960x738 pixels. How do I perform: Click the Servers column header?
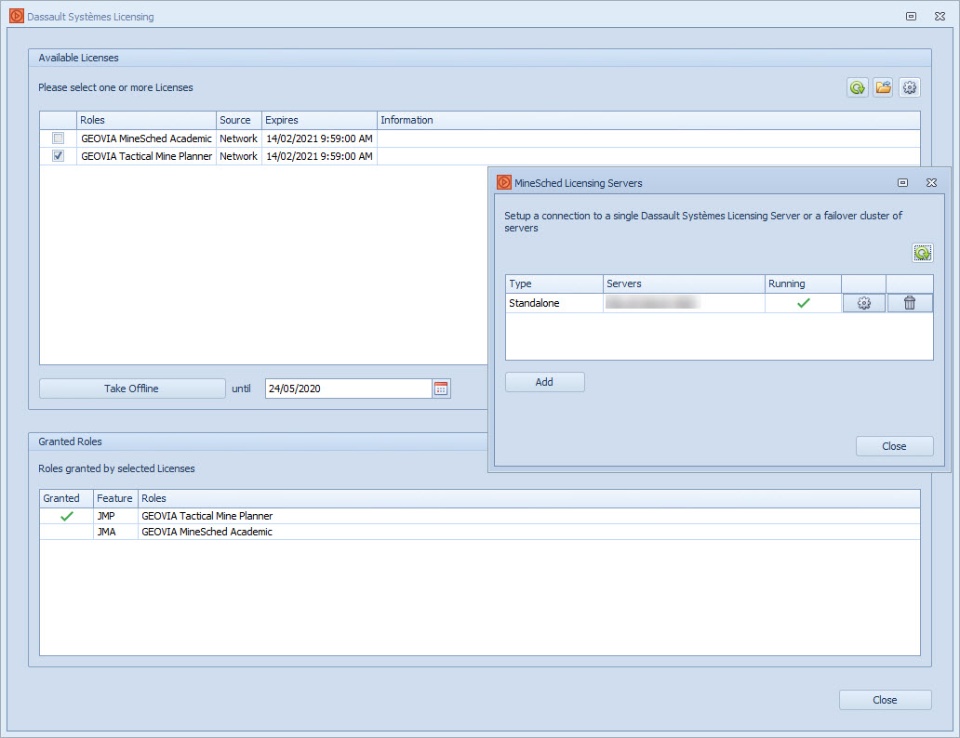coord(684,284)
